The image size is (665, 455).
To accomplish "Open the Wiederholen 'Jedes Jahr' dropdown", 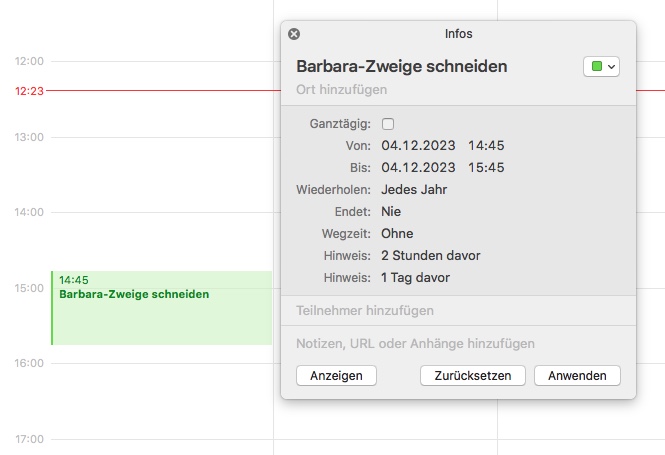I will coord(414,189).
